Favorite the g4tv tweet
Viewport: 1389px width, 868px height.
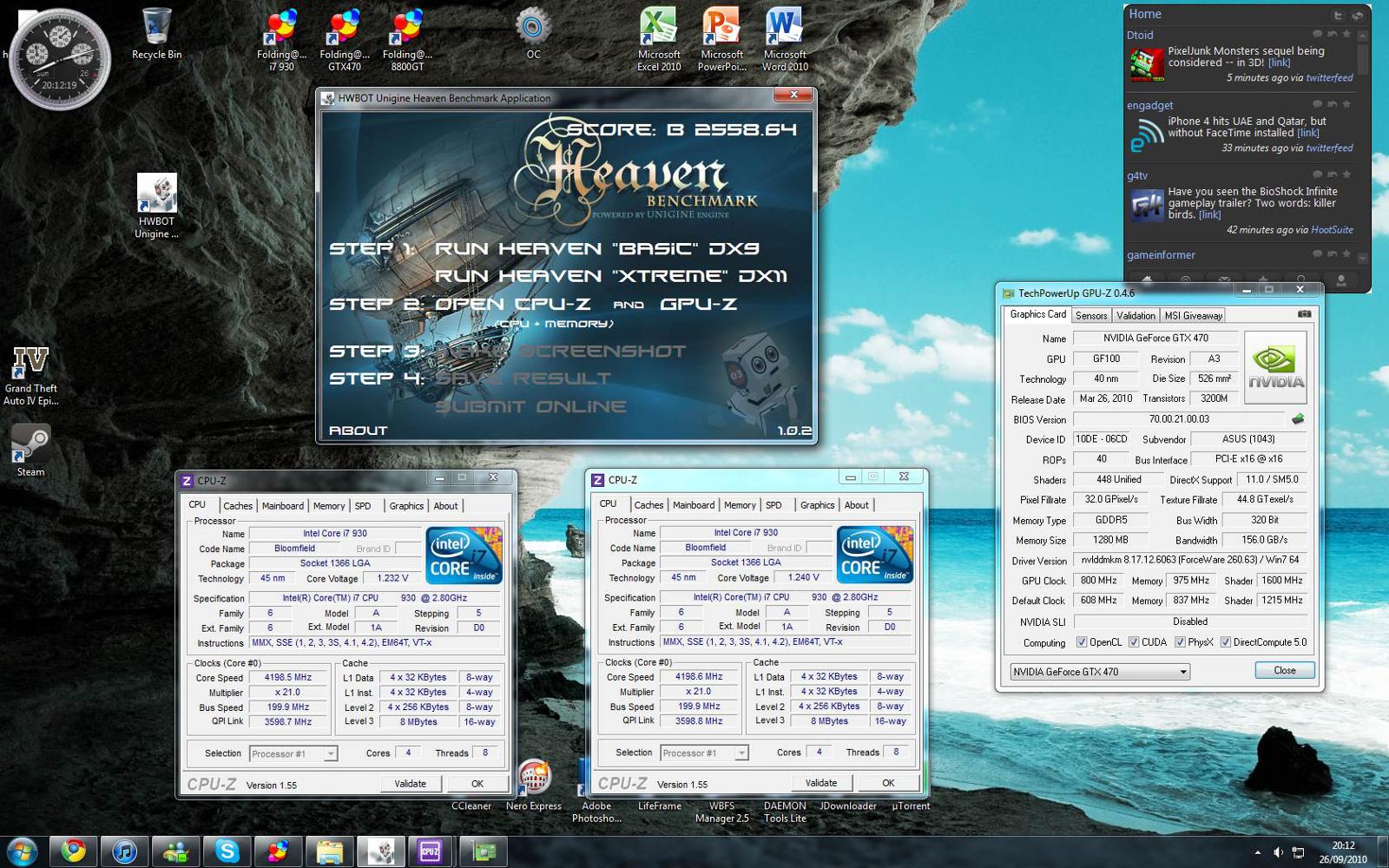[1346, 175]
